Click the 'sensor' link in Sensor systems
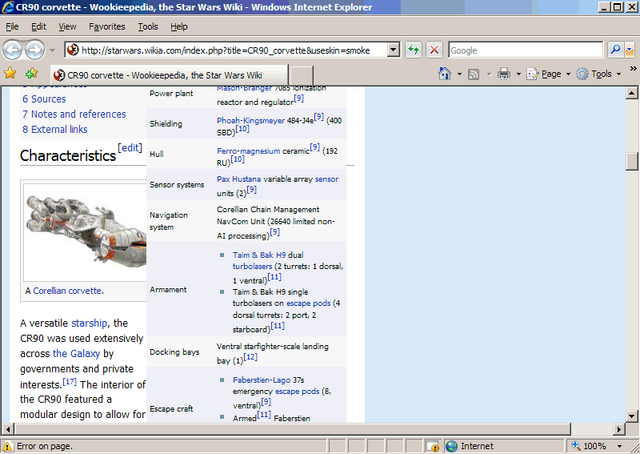The image size is (640, 454). click(327, 179)
